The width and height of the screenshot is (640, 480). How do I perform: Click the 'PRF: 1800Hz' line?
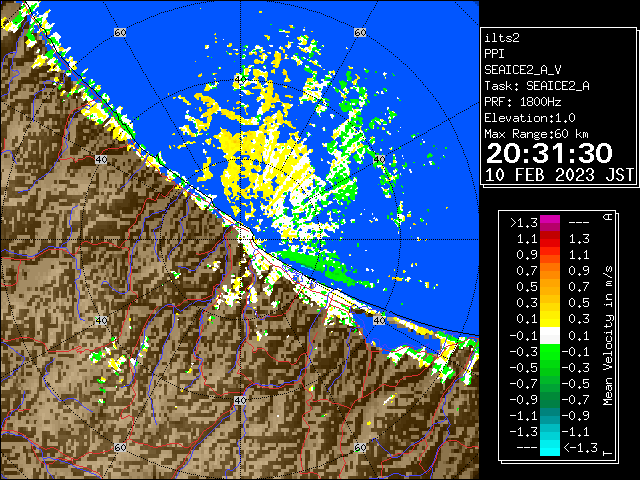pos(523,102)
